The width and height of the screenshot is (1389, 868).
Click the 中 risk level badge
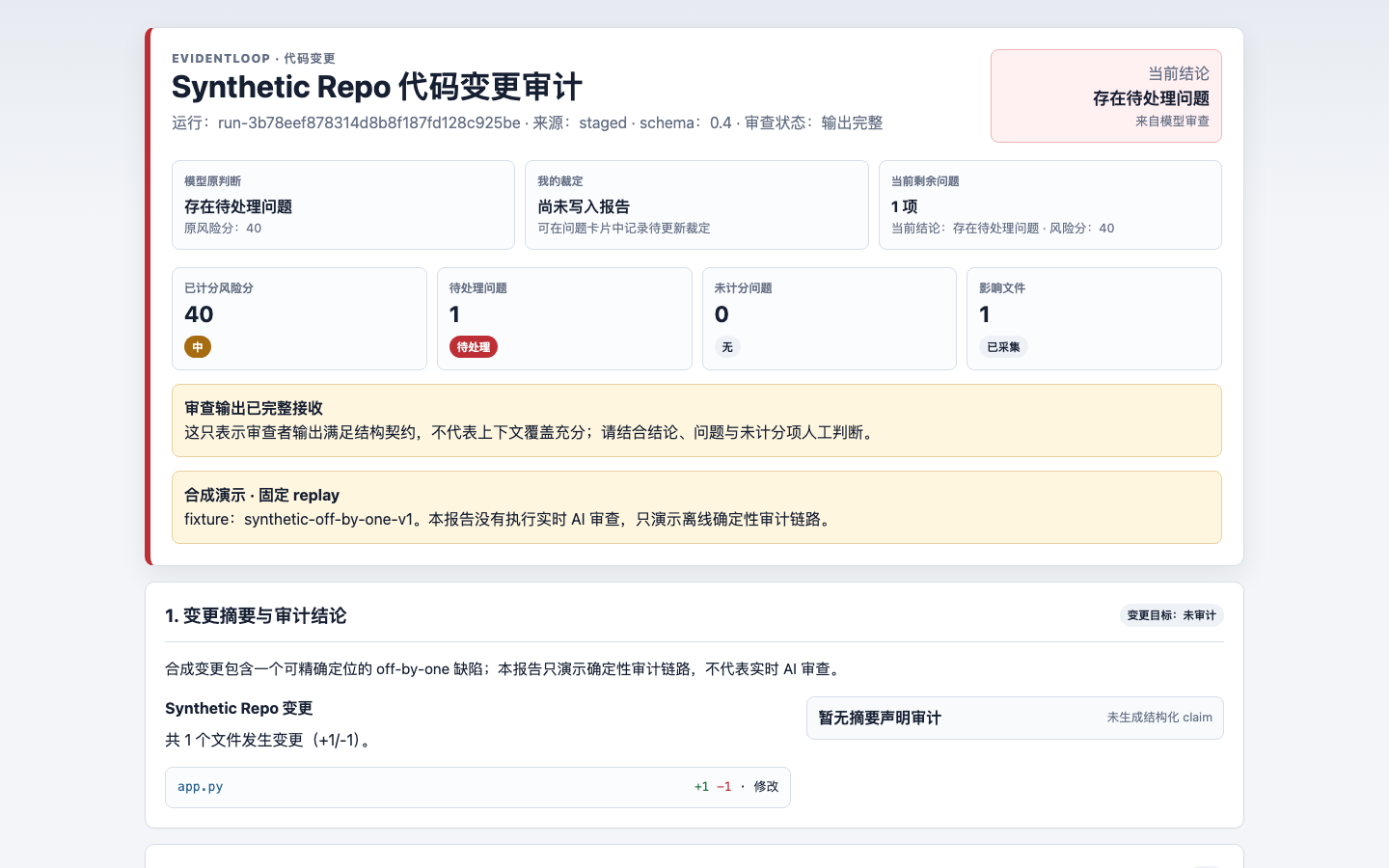point(198,347)
